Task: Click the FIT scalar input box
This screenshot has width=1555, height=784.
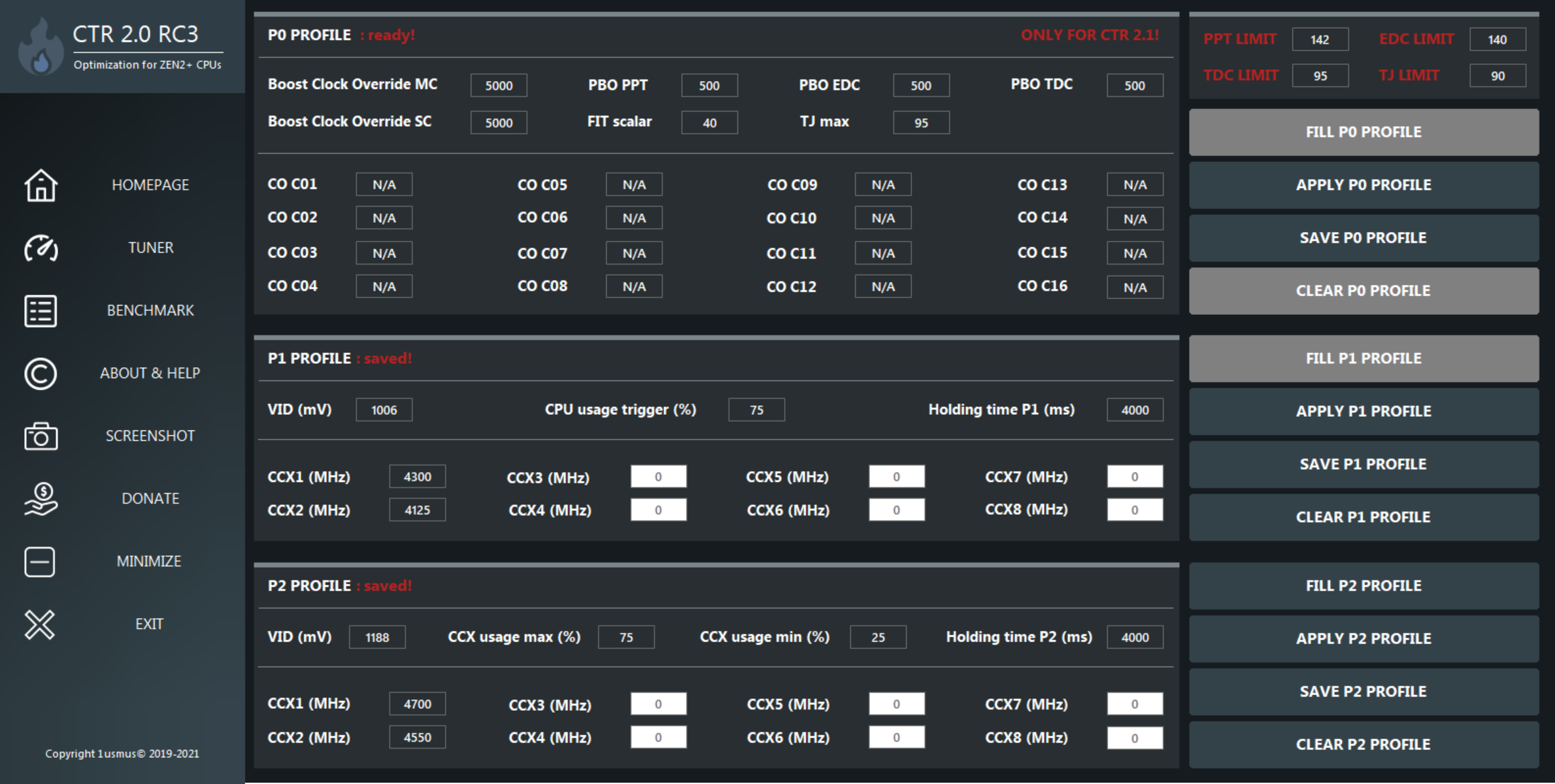Action: (709, 123)
